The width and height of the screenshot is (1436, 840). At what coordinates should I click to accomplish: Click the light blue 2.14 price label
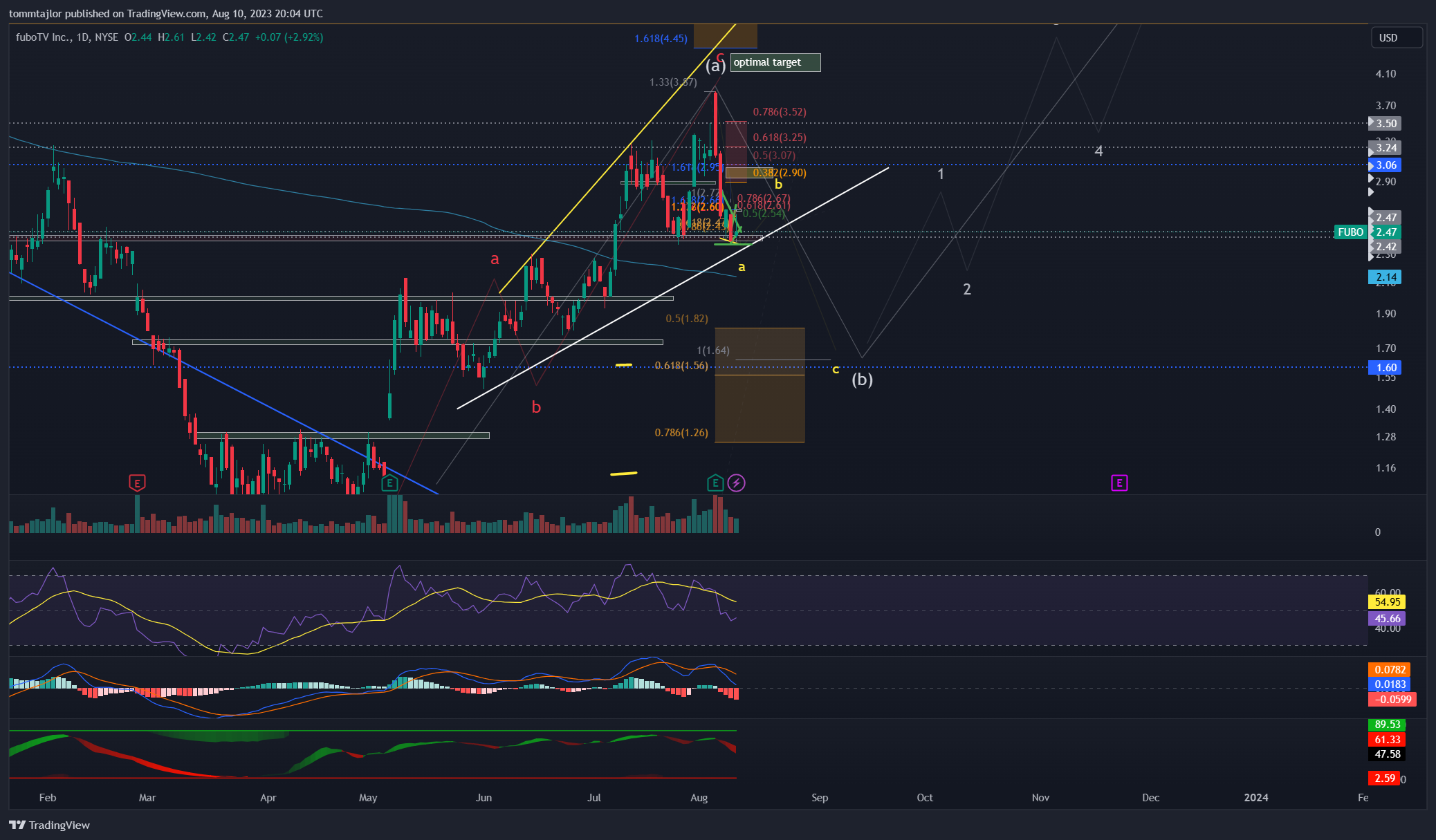1386,277
